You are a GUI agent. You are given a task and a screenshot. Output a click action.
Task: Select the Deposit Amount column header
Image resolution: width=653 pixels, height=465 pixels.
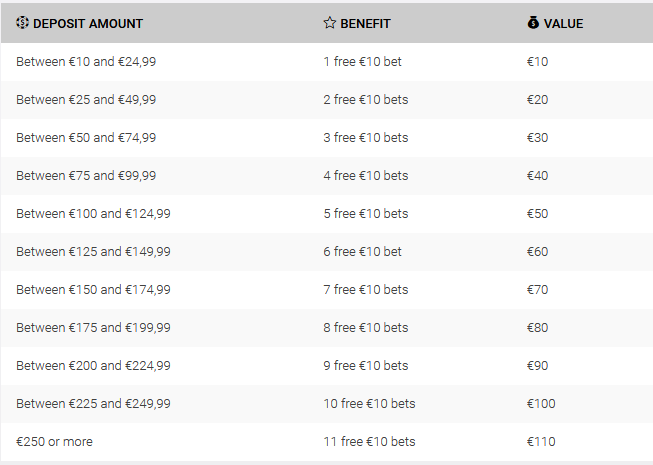(88, 24)
